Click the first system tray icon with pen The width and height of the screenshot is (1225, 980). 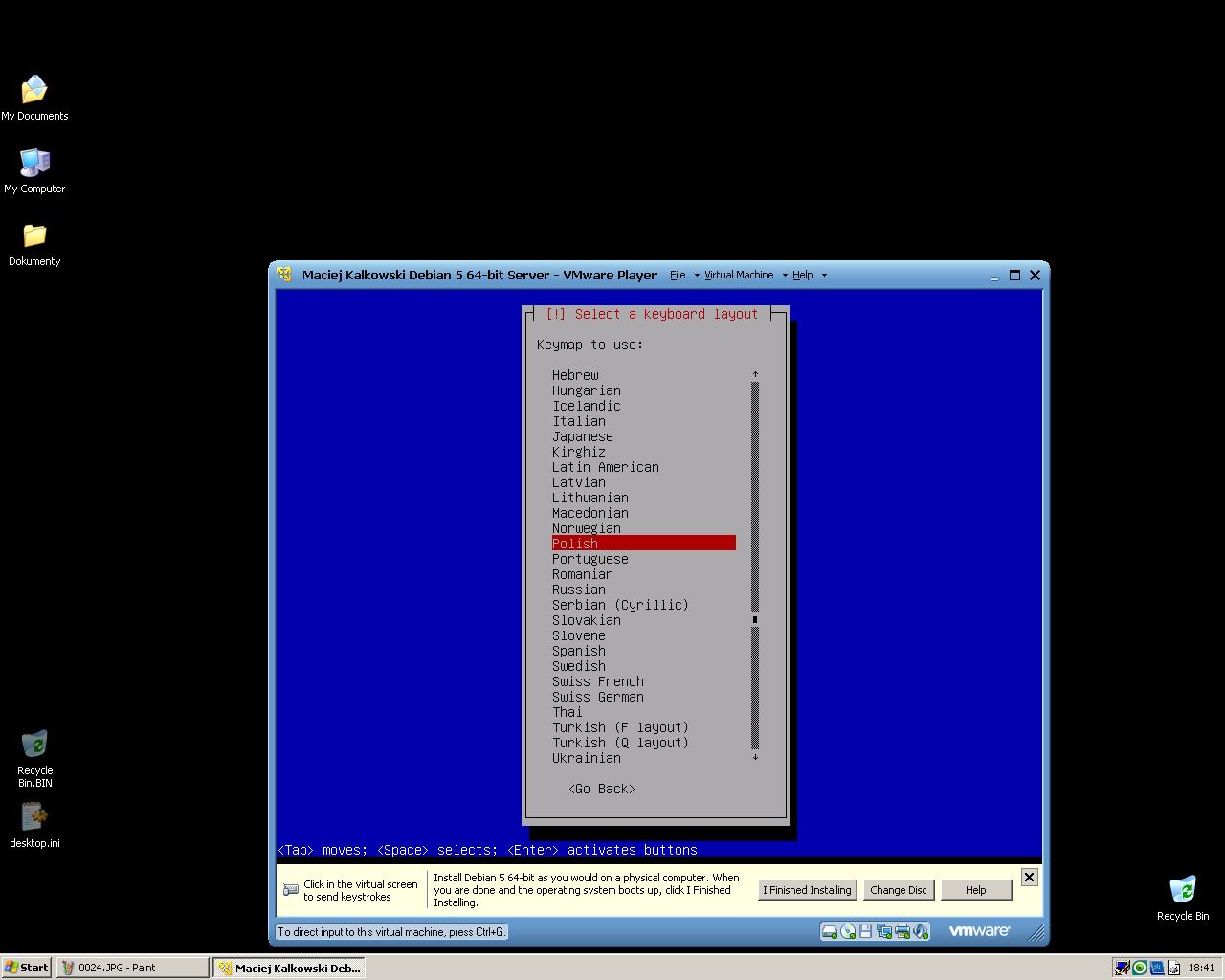[1123, 968]
